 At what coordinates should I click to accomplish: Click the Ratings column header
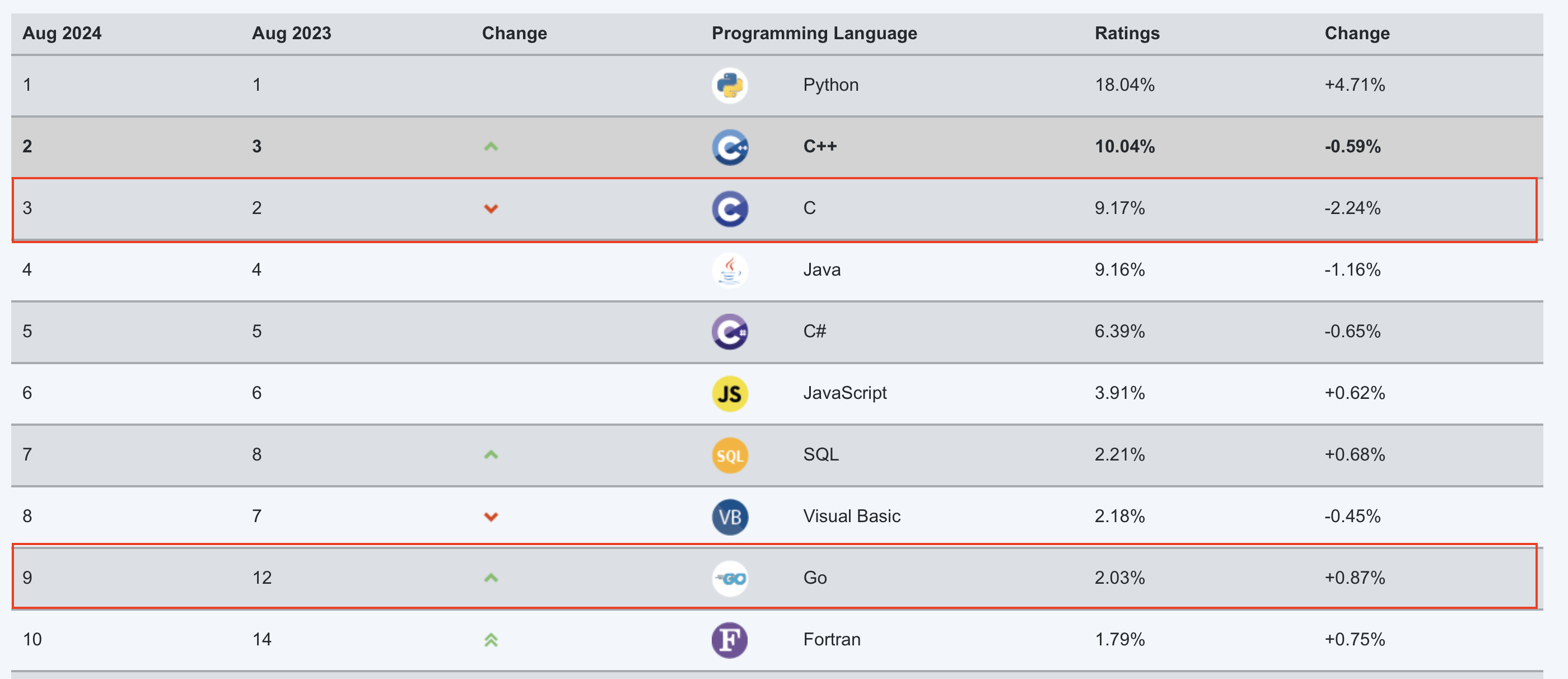[x=1127, y=34]
